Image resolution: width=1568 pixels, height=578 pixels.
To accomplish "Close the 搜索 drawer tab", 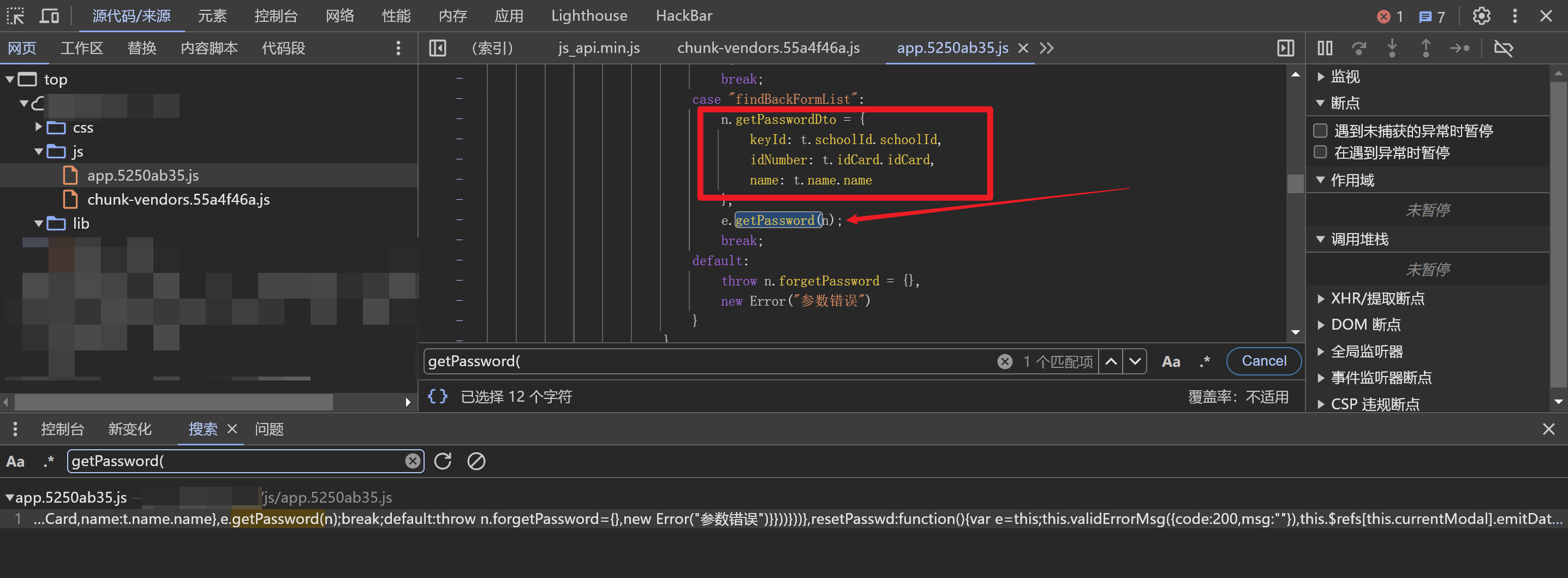I will (x=232, y=429).
